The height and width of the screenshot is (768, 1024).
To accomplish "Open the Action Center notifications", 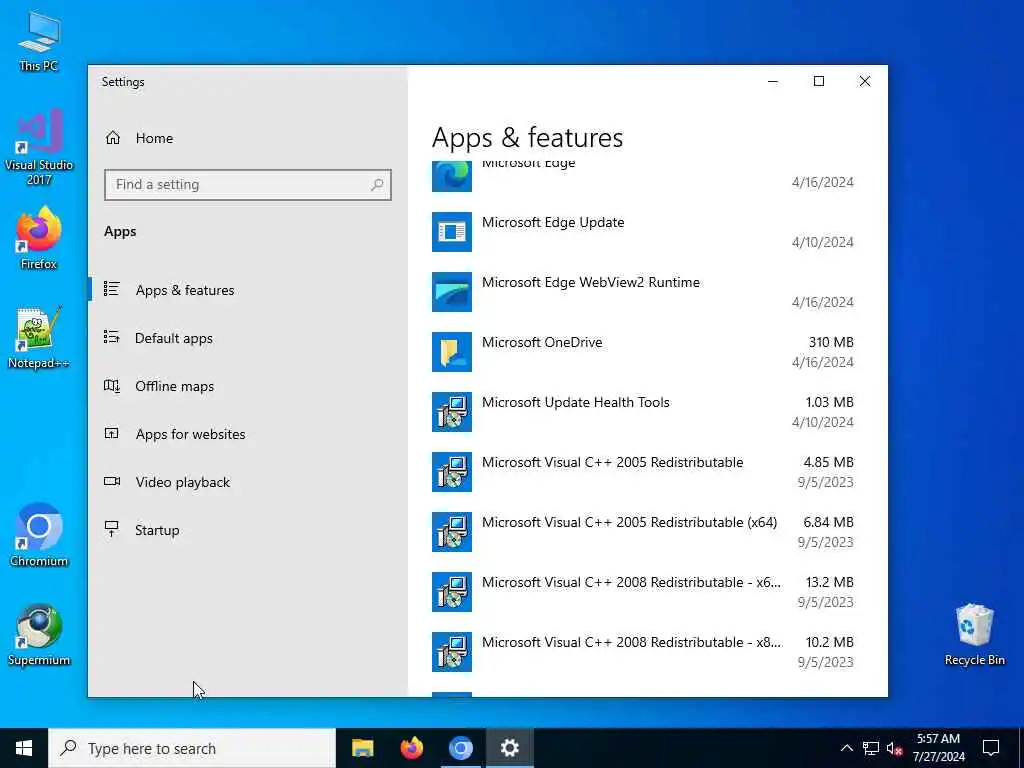I will (x=991, y=748).
